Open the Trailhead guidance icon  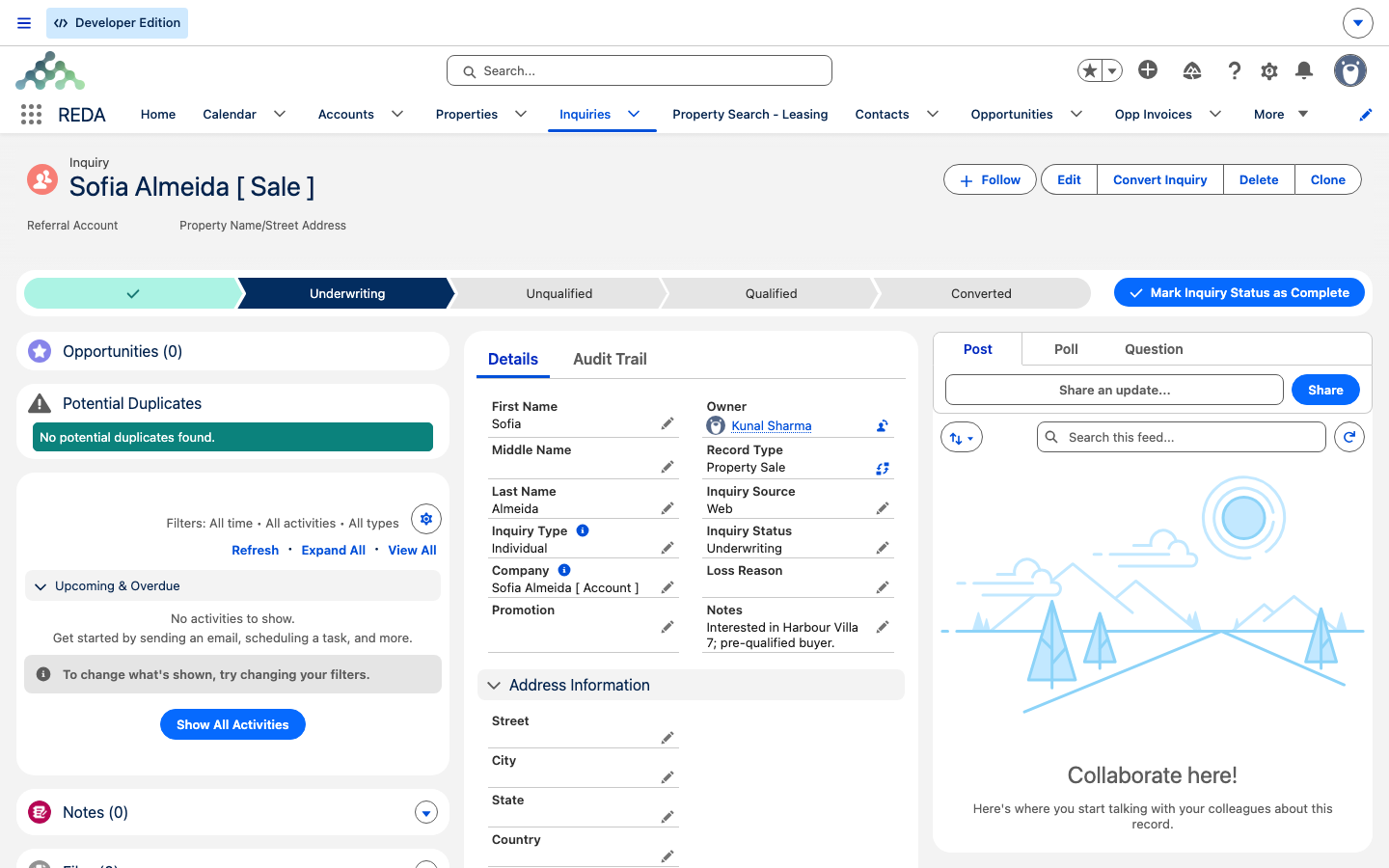1192,70
